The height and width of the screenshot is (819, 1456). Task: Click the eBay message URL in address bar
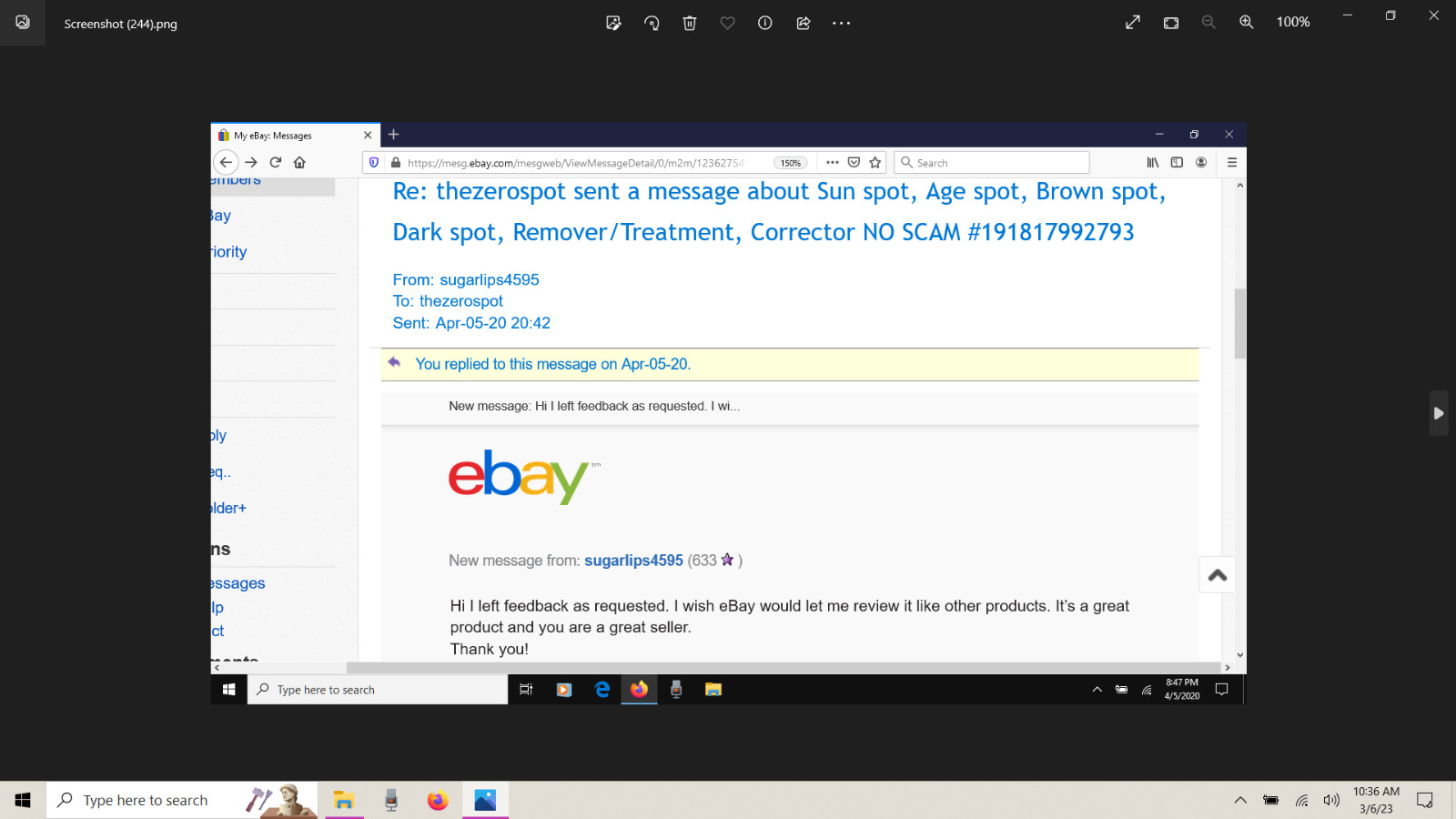pos(575,163)
